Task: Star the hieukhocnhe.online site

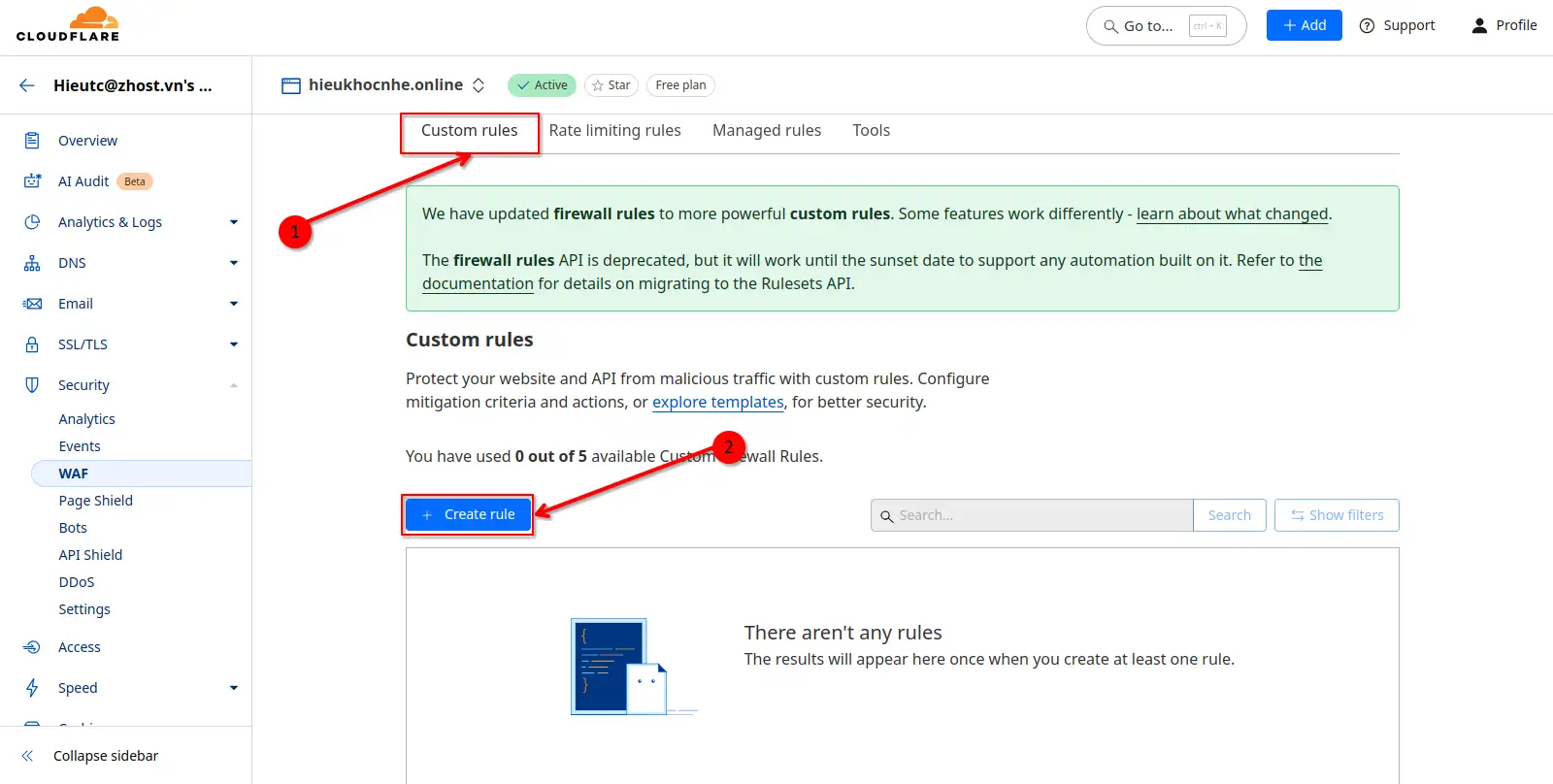Action: (x=611, y=85)
